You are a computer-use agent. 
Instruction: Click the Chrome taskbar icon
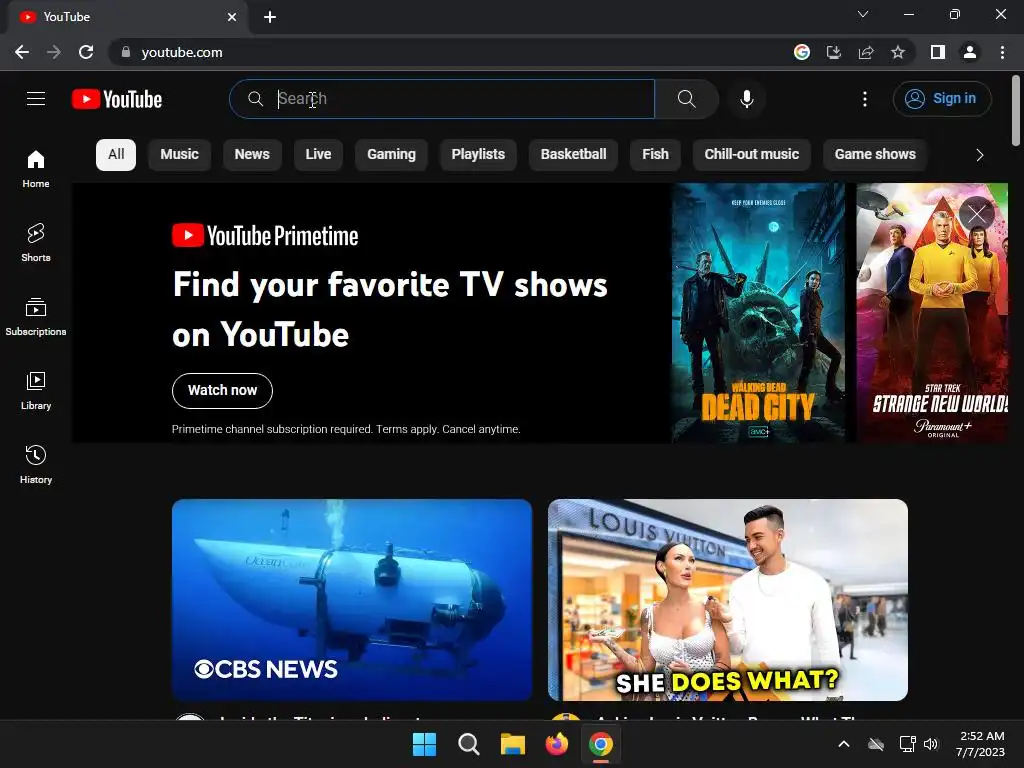[601, 744]
